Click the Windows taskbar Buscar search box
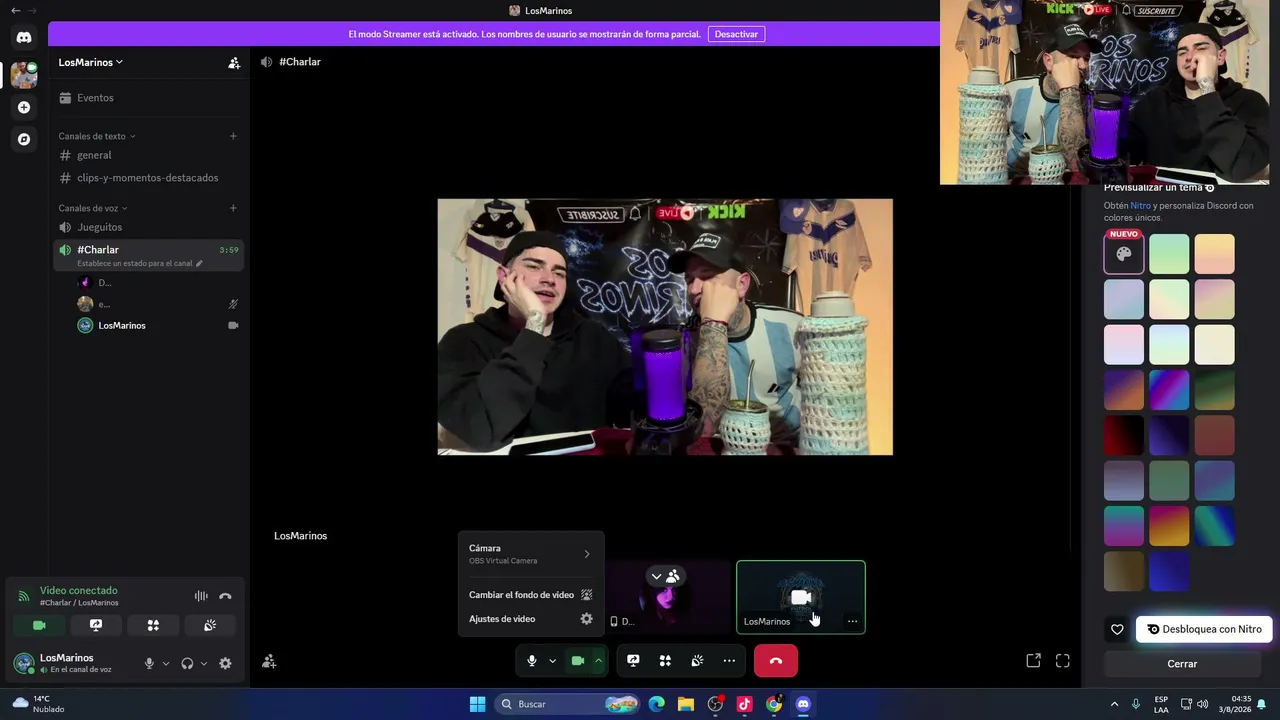The image size is (1280, 720). coord(568,704)
